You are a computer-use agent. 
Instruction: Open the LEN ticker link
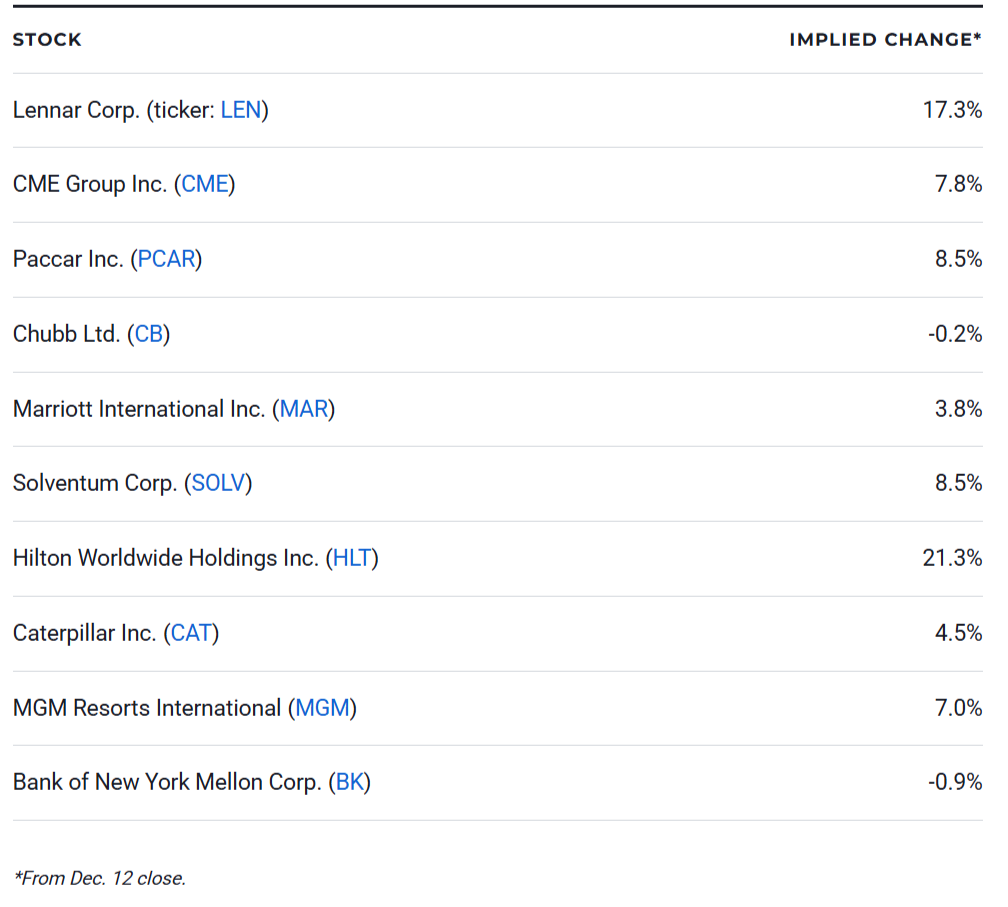click(240, 111)
